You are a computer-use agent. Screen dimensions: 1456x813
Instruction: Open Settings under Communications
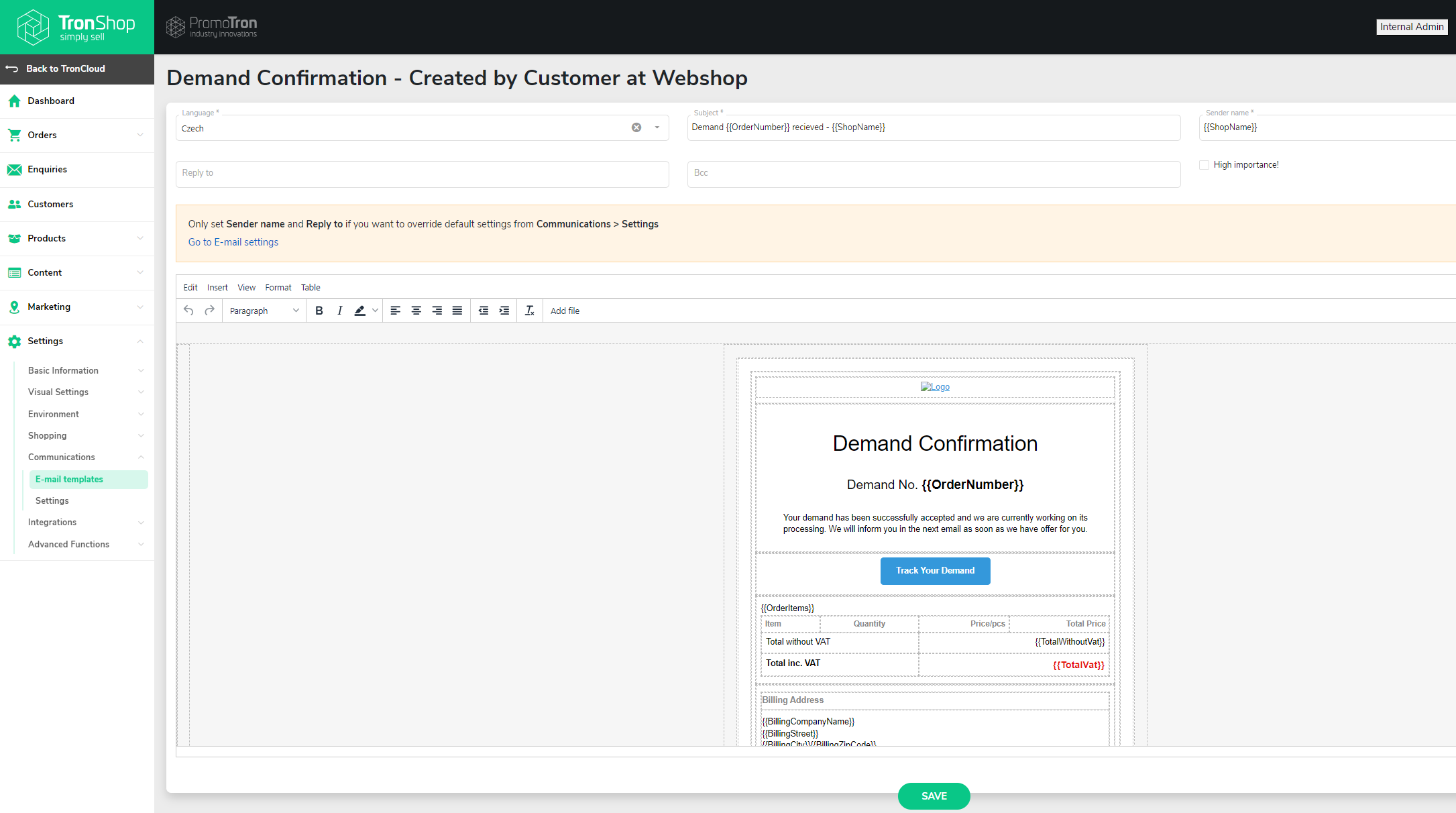pos(52,501)
